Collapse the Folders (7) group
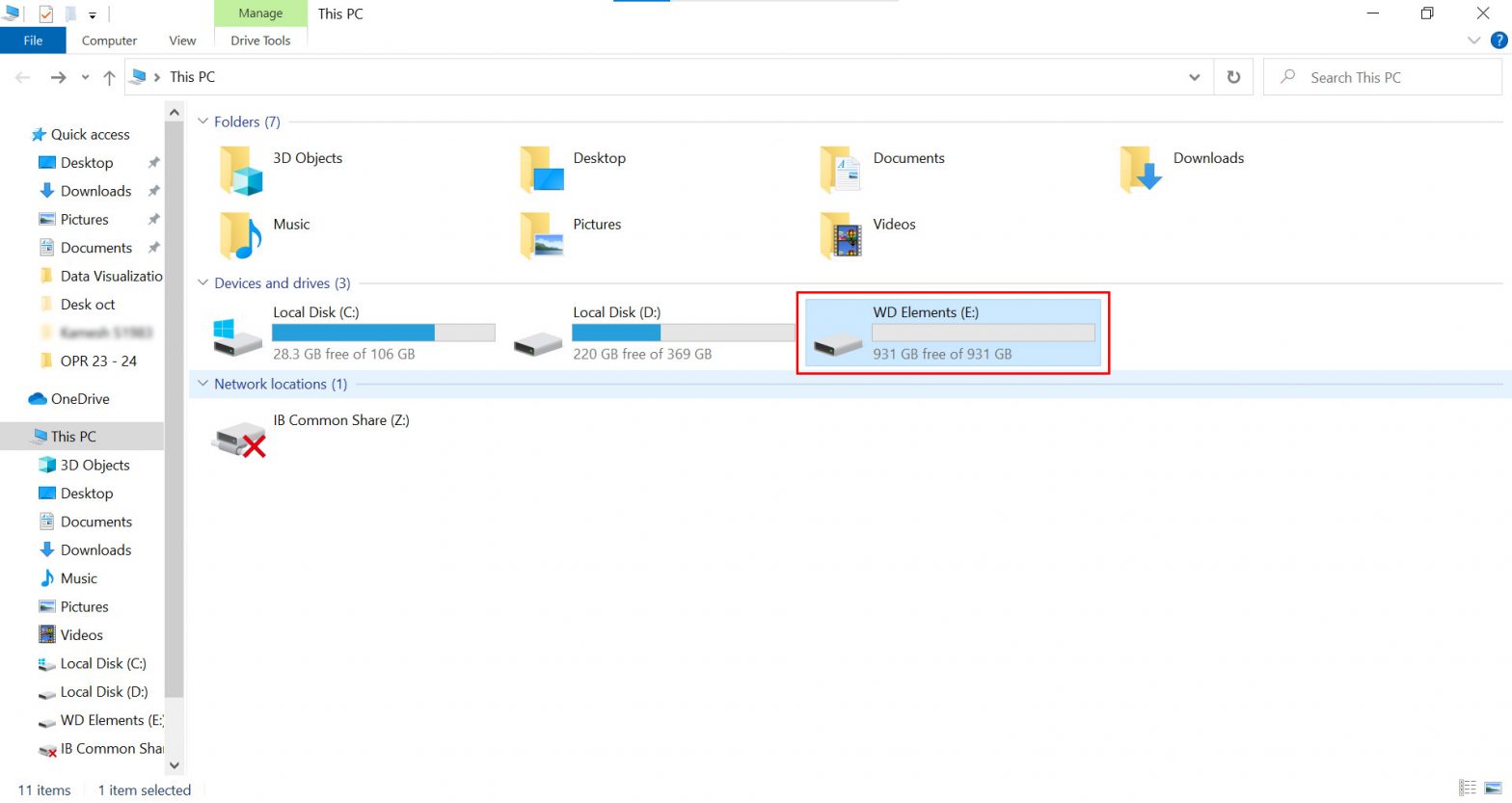 202,121
